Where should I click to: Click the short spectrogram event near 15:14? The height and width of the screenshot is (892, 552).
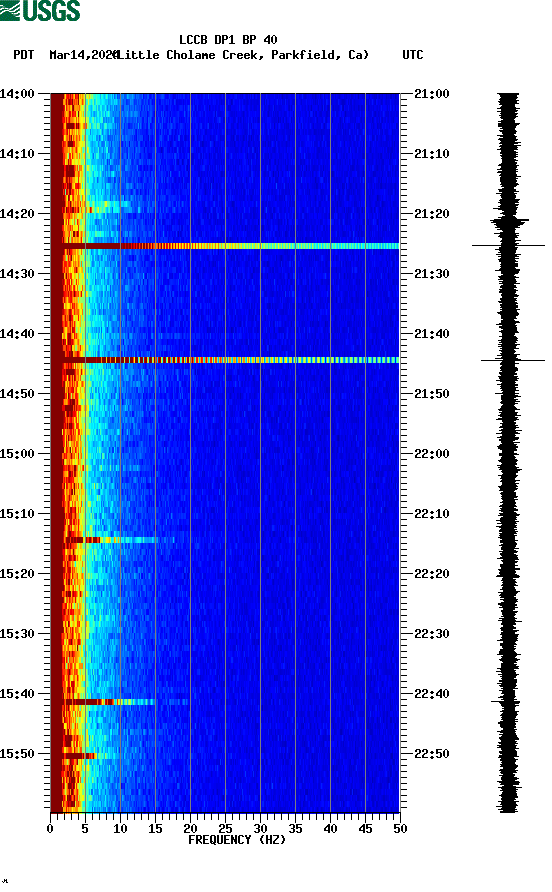point(111,539)
